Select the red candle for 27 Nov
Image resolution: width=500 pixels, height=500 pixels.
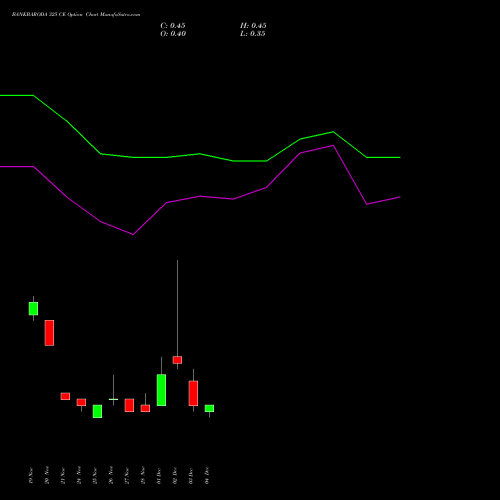[129, 405]
